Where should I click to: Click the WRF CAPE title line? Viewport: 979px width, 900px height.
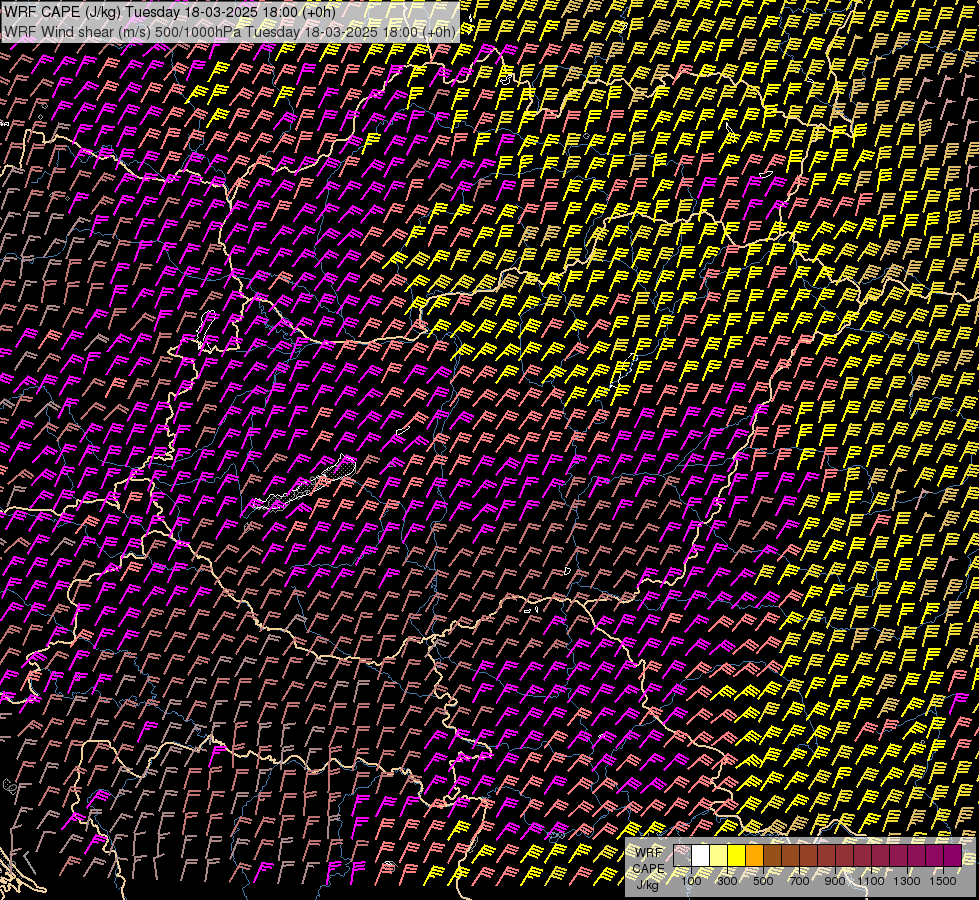170,11
